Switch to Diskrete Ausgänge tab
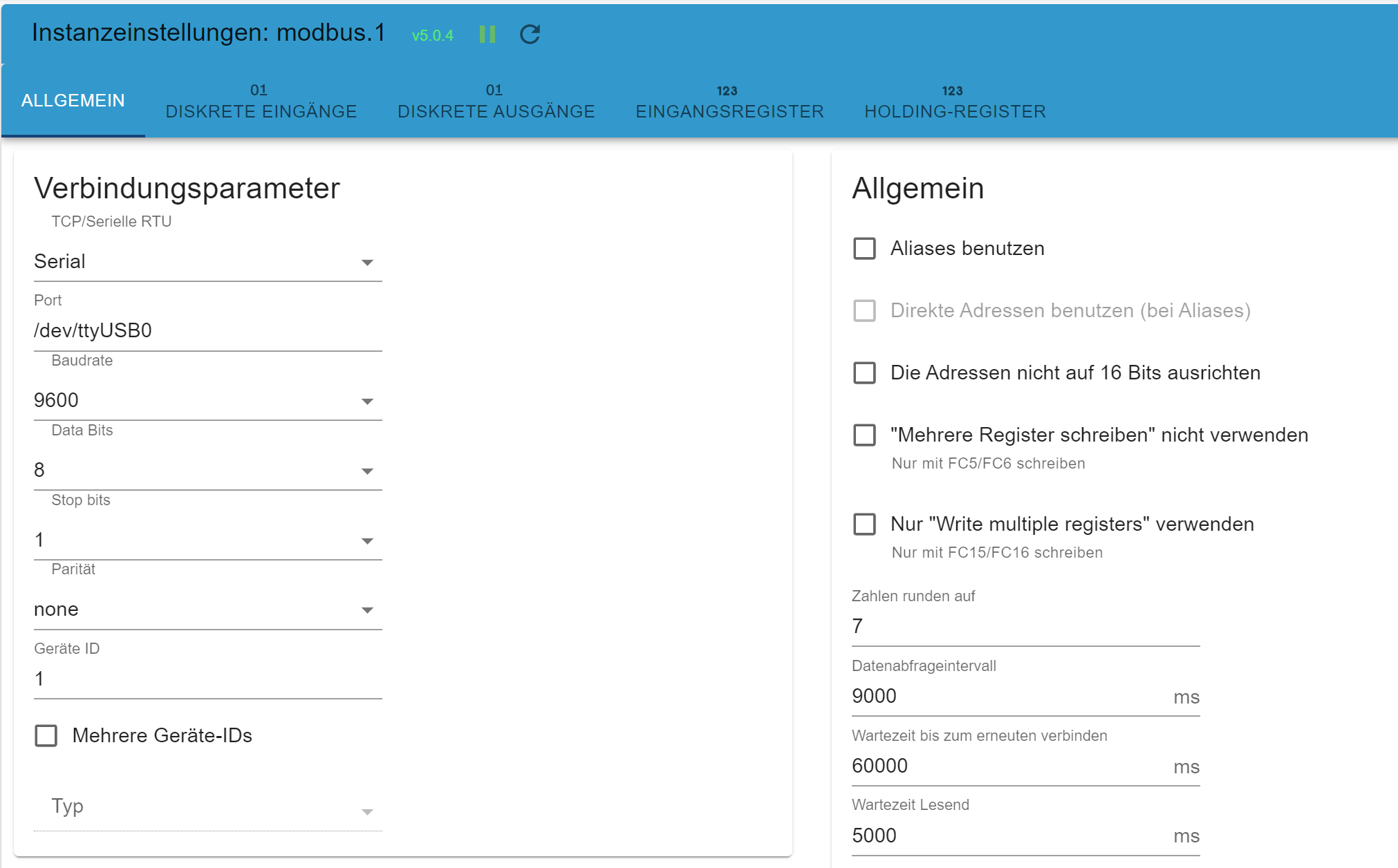This screenshot has height=868, width=1398. (496, 102)
